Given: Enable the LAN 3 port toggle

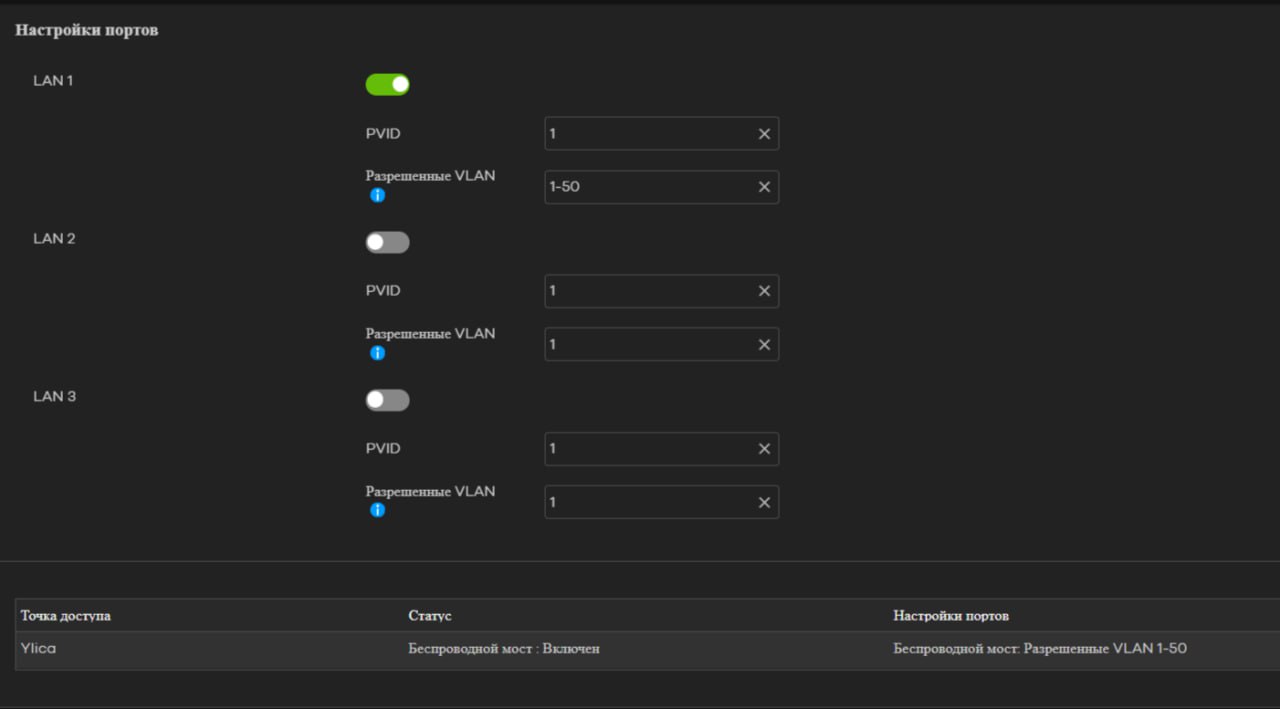Looking at the screenshot, I should click(x=388, y=400).
